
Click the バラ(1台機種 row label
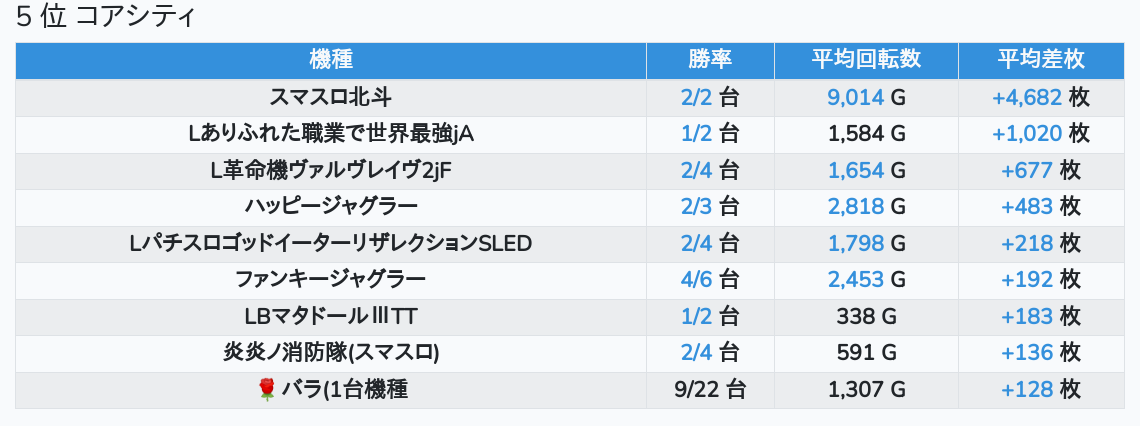click(x=344, y=390)
